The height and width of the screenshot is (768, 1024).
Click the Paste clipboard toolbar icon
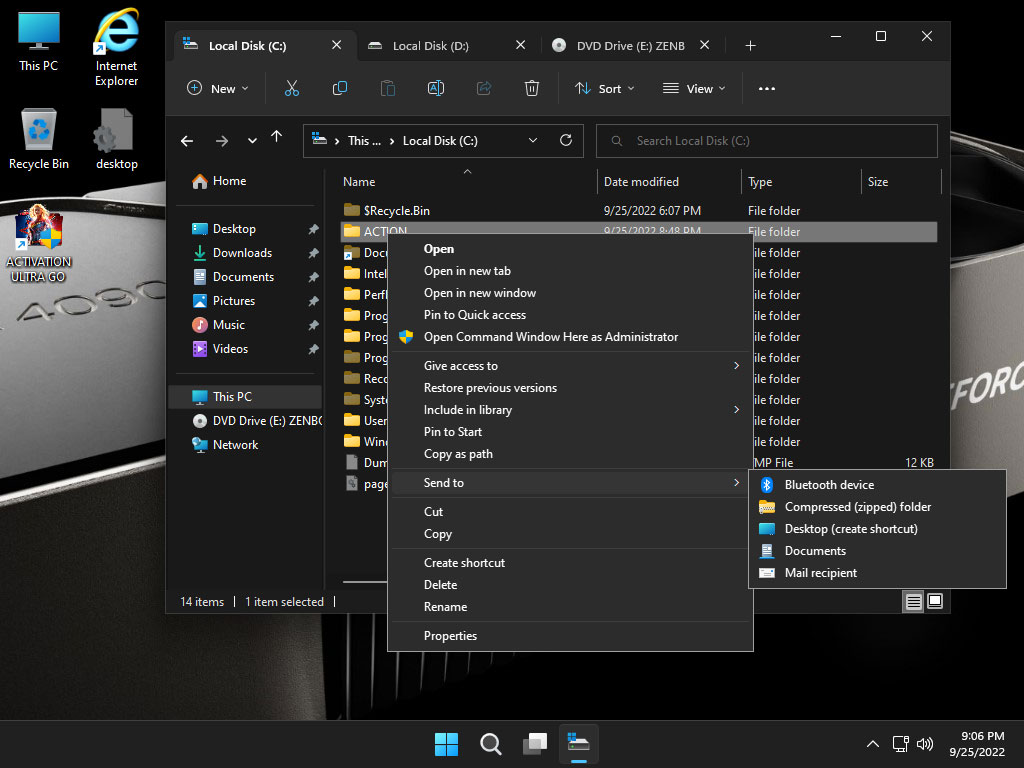(x=388, y=88)
